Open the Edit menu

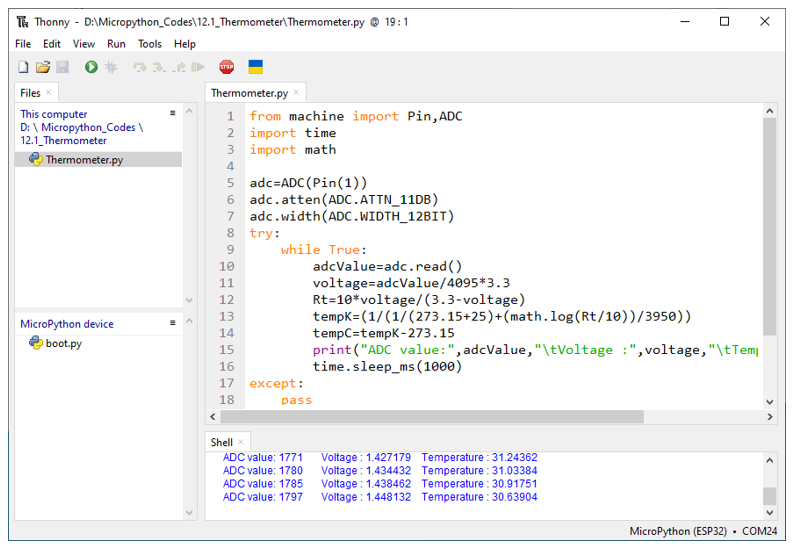[52, 44]
